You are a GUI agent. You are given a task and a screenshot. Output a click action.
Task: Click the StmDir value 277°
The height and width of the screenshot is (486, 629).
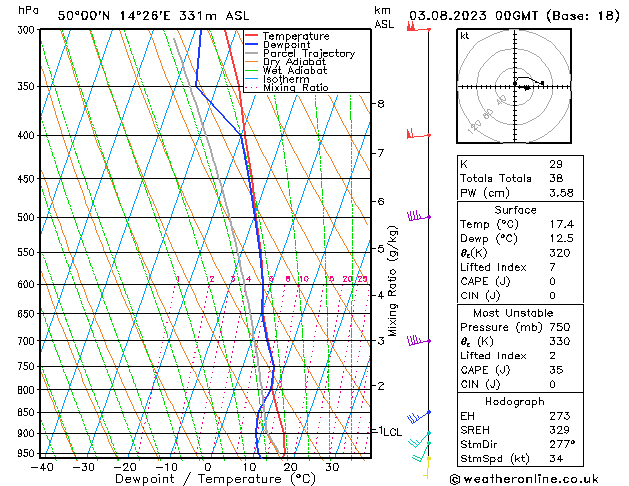point(562,444)
